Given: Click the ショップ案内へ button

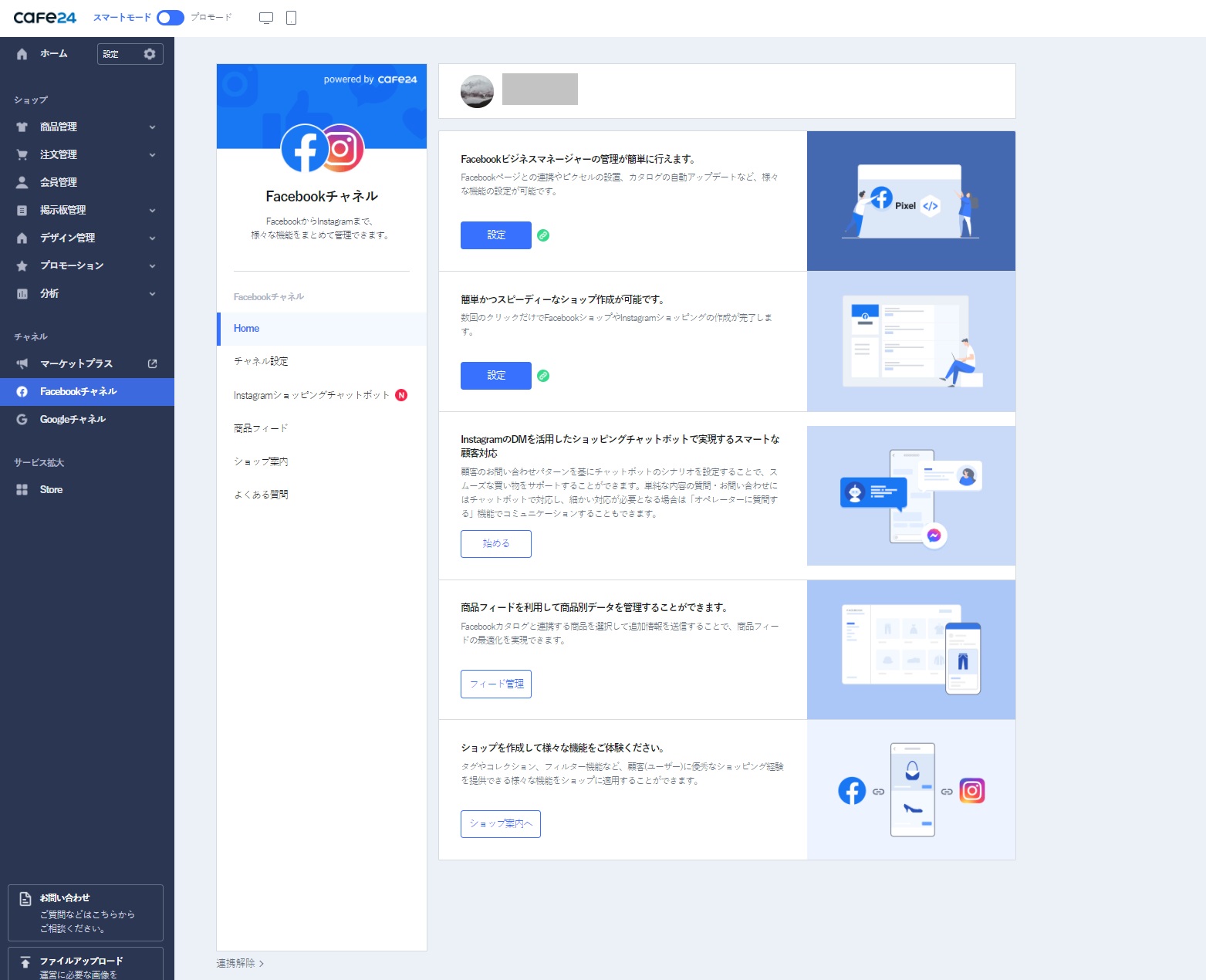Looking at the screenshot, I should pos(501,824).
